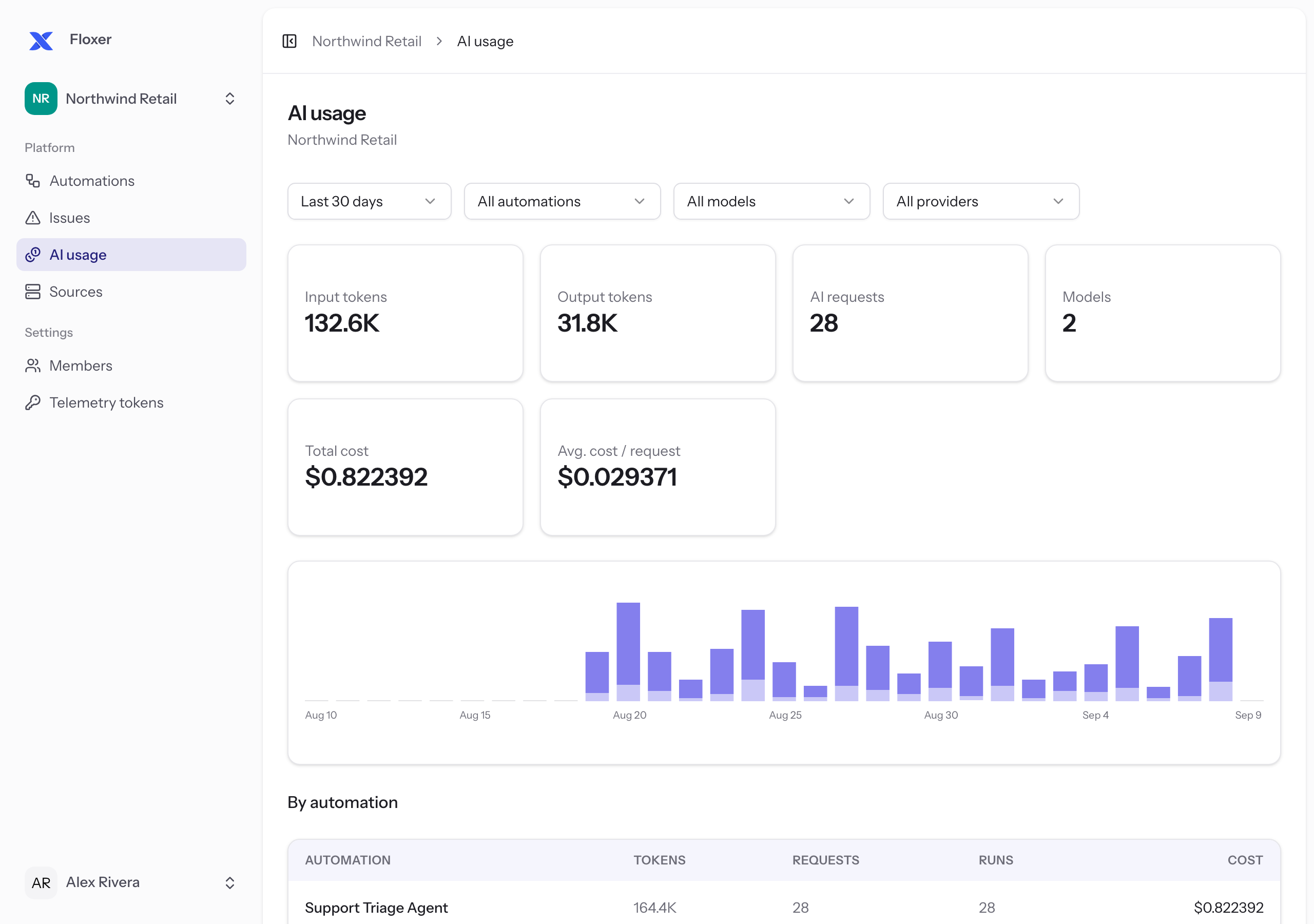The width and height of the screenshot is (1314, 924).
Task: Click the AI usage breadcrumb
Action: [485, 41]
